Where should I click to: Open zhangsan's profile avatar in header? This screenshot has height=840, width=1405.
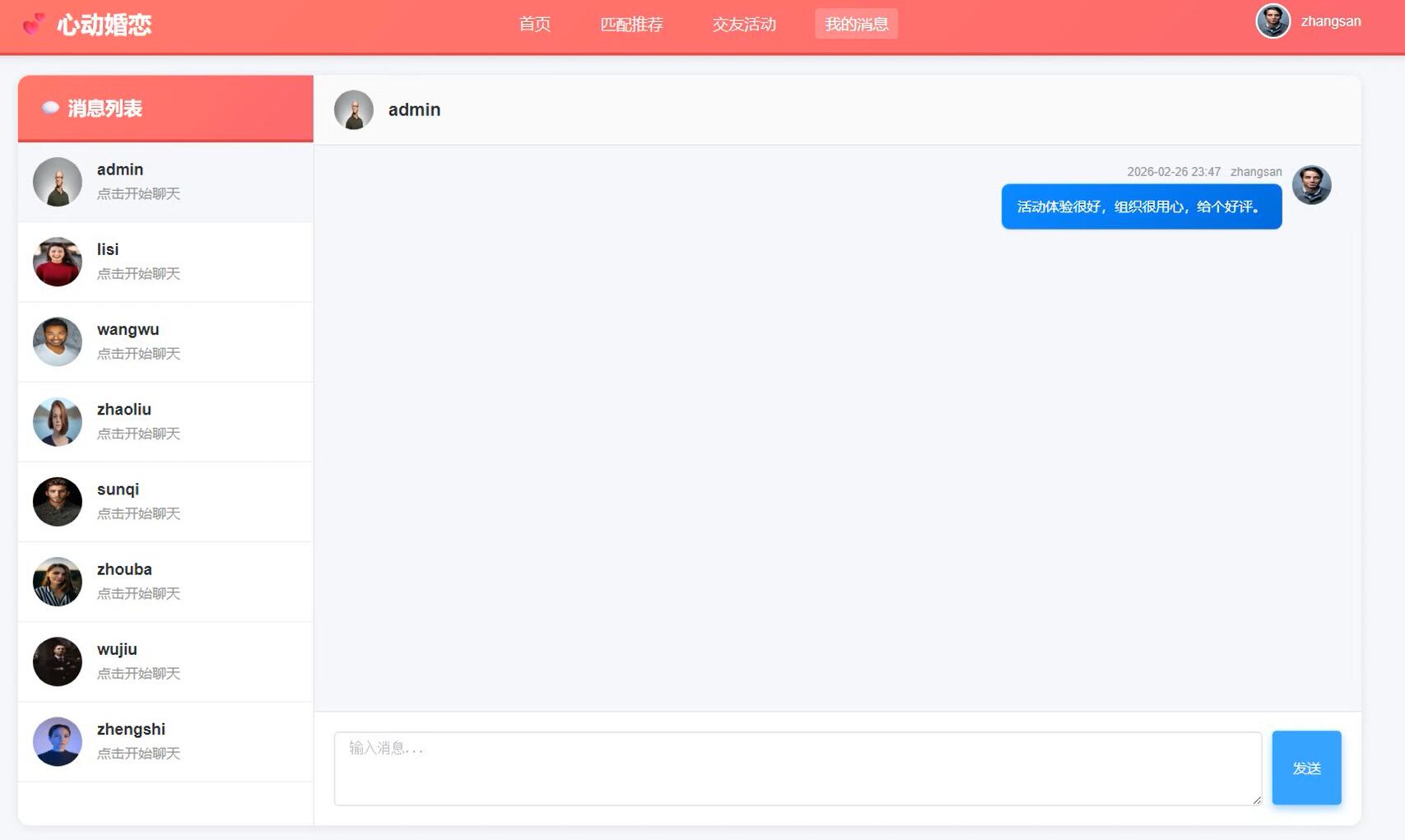pos(1272,21)
